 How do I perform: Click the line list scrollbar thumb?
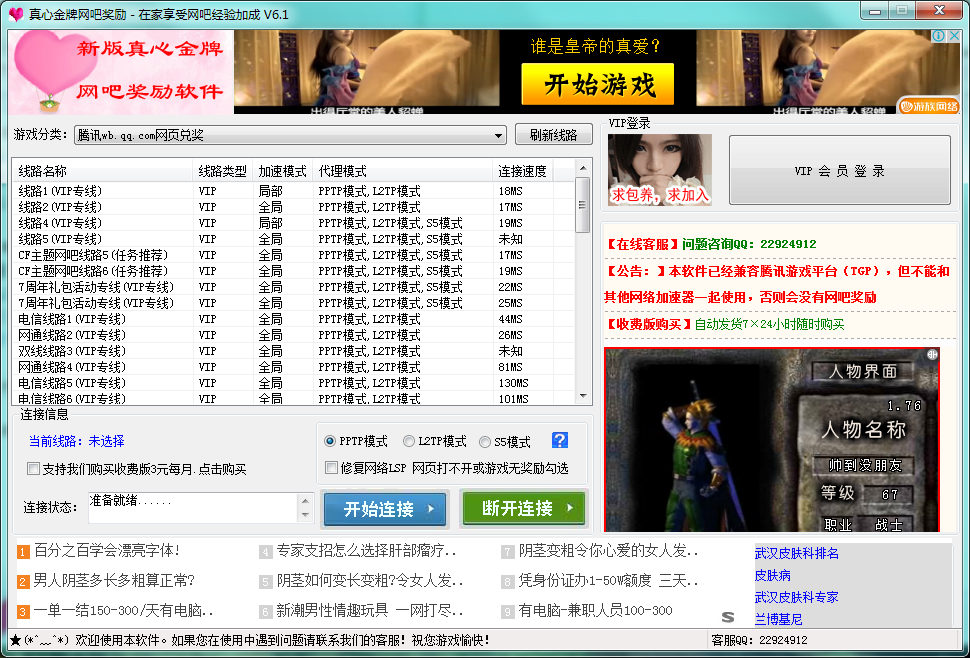(582, 205)
